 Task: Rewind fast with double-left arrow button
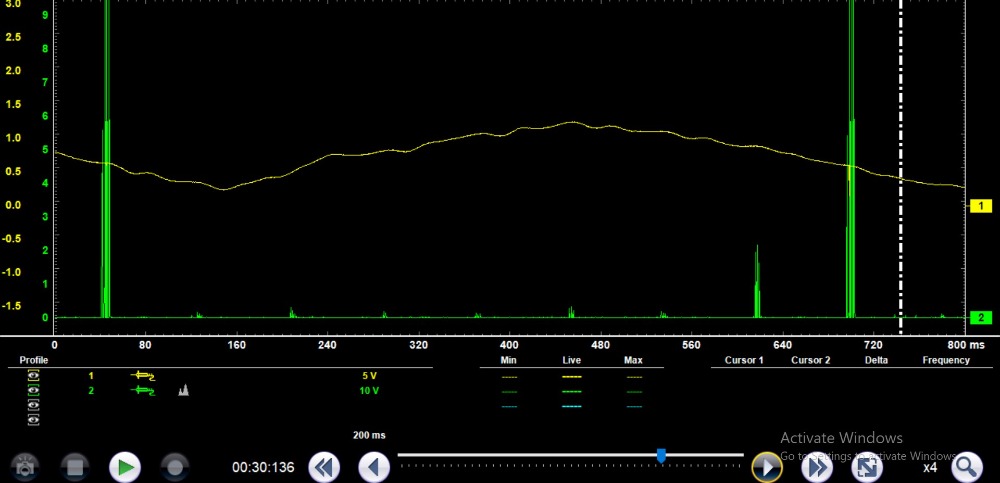click(x=323, y=466)
